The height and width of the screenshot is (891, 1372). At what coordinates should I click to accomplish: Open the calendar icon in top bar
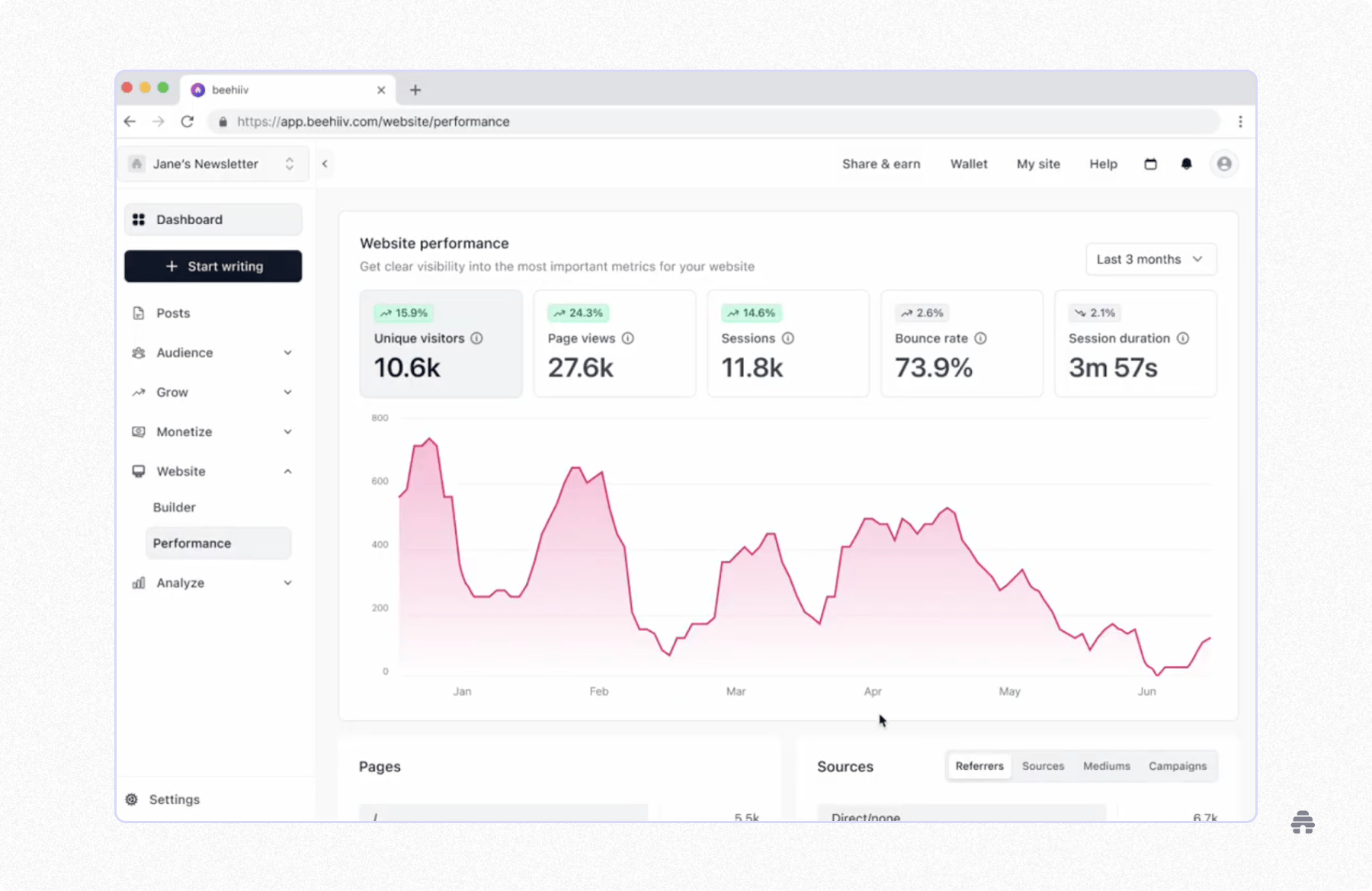(1150, 164)
